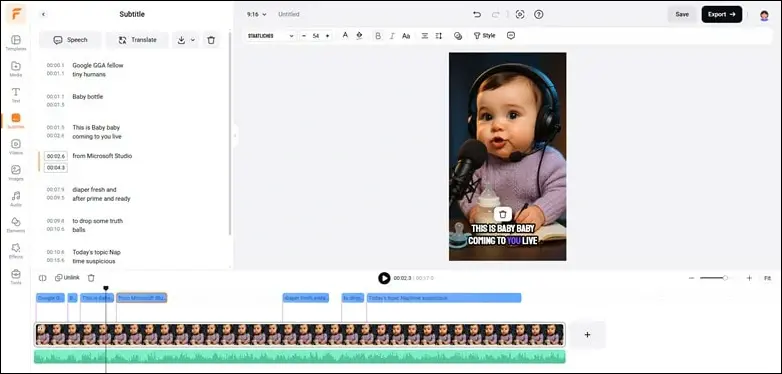Select the 'This is Baby baby' subtitle line

coord(96,128)
